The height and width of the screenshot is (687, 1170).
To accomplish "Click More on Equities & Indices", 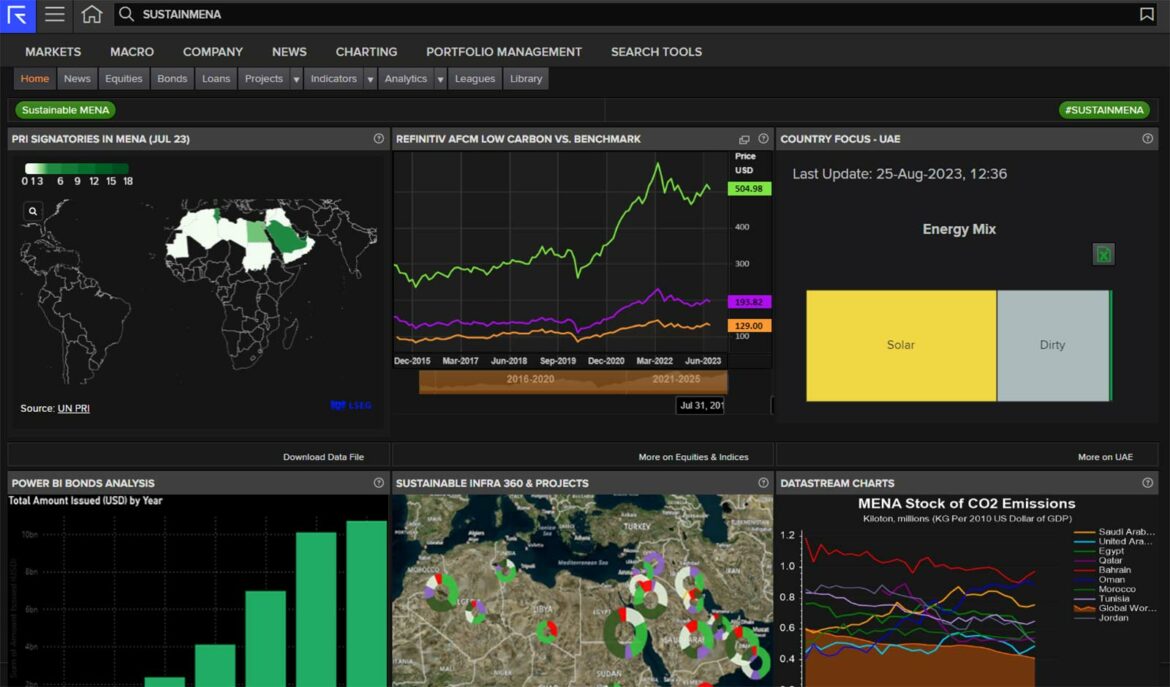I will click(693, 457).
